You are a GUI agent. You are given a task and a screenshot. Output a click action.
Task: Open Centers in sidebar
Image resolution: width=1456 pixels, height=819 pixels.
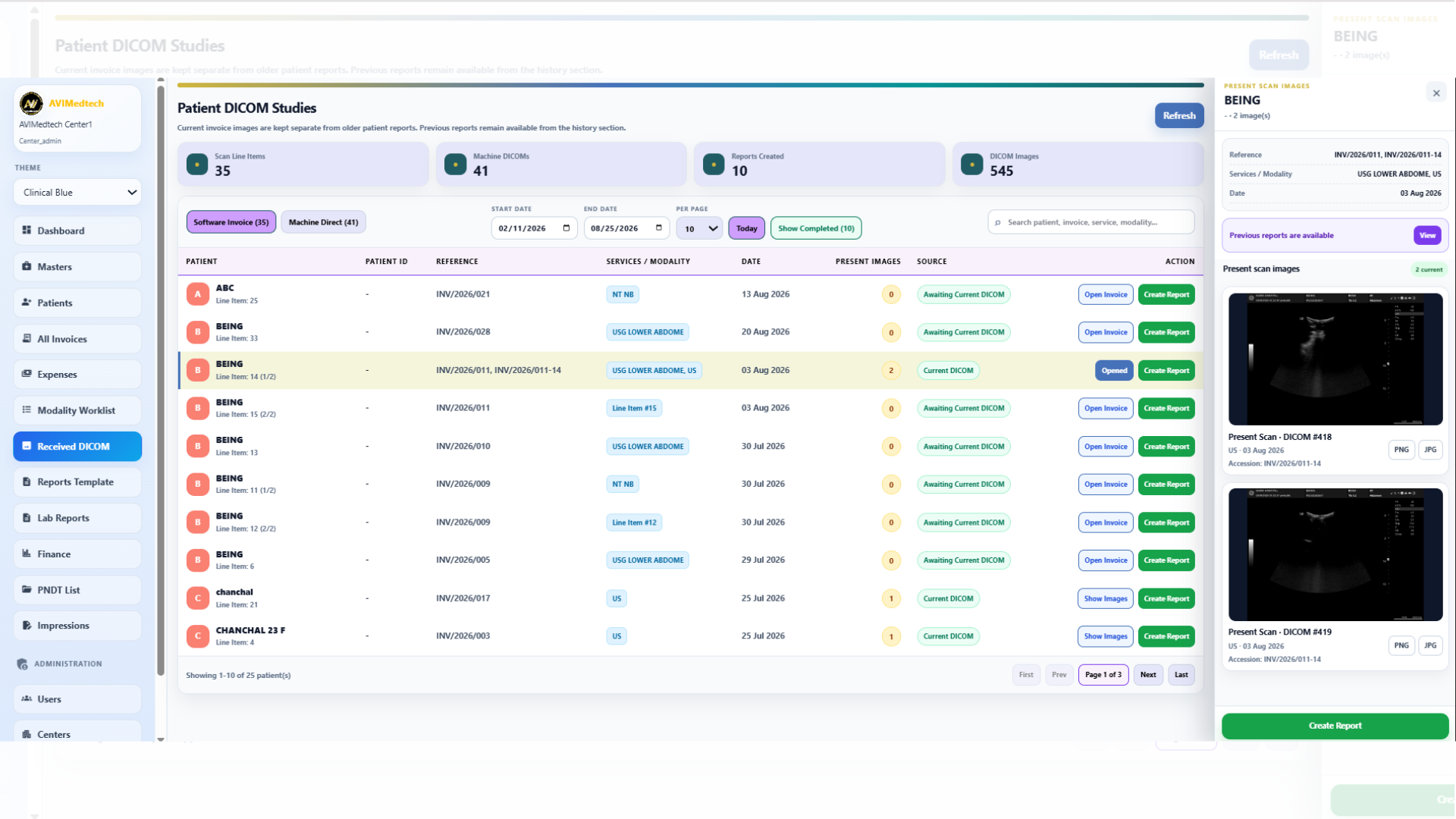(77, 733)
